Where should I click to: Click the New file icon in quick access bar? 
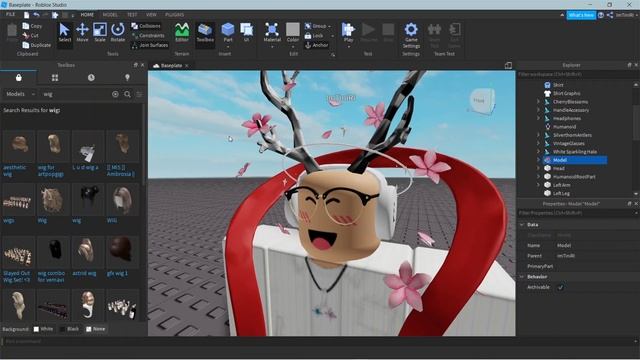click(x=27, y=15)
